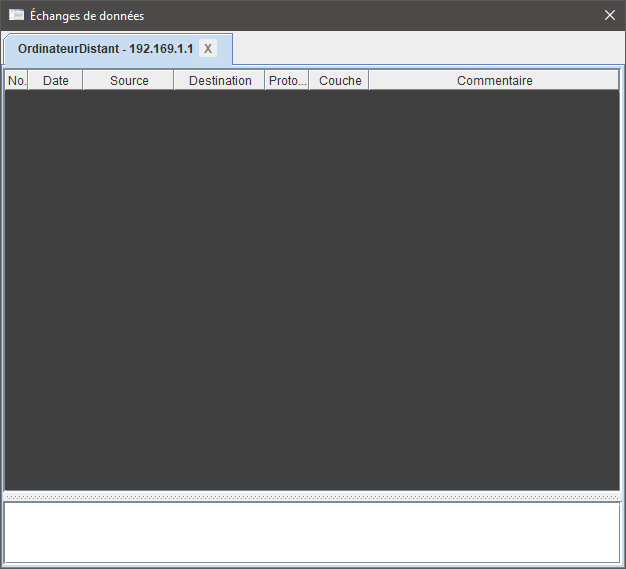Click the Source column header
Image resolution: width=626 pixels, height=569 pixels.
click(x=129, y=80)
